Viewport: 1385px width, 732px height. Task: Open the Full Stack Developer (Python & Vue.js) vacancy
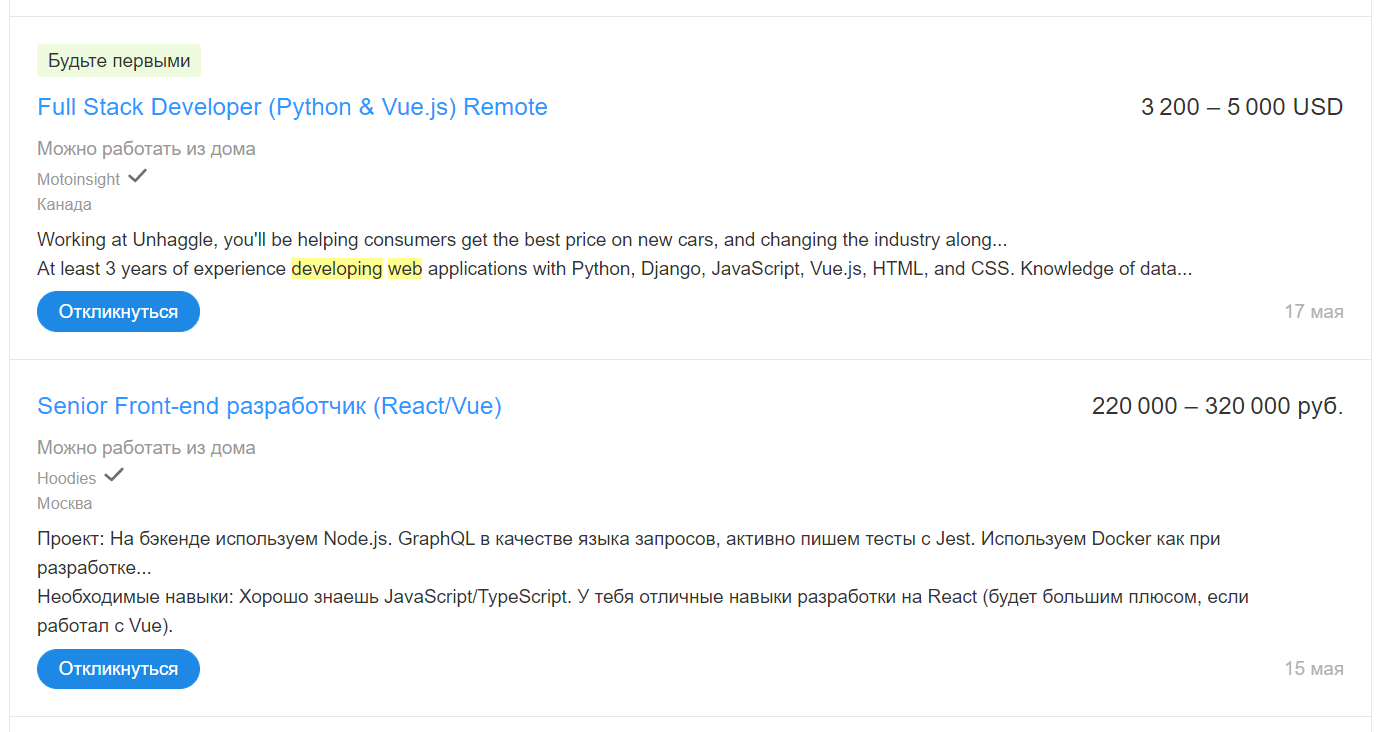pyautogui.click(x=292, y=107)
